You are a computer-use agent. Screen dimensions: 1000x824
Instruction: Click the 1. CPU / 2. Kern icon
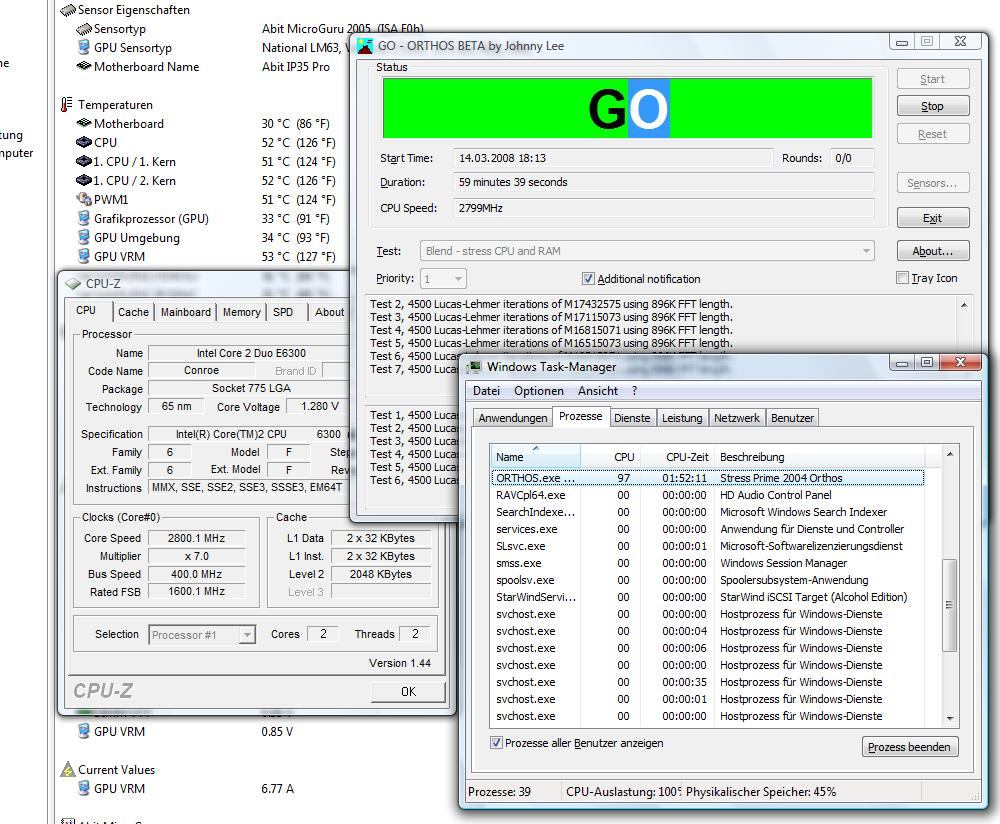click(x=84, y=180)
